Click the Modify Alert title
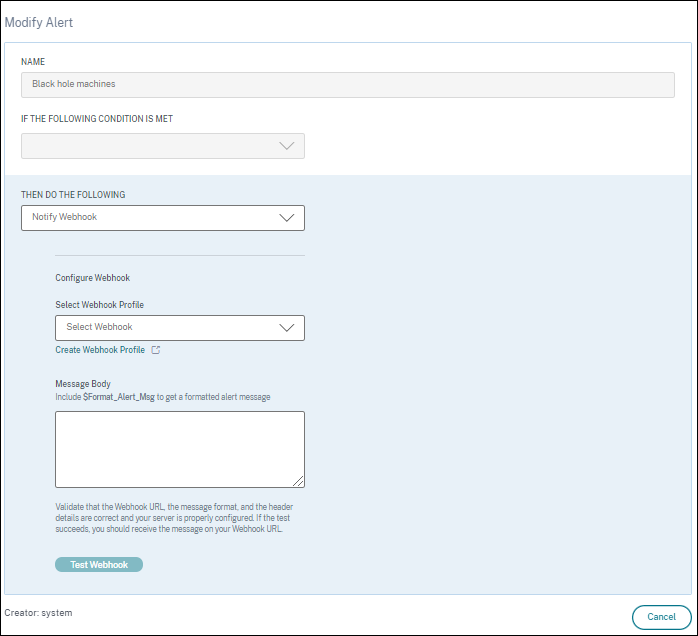The image size is (698, 636). [x=39, y=22]
